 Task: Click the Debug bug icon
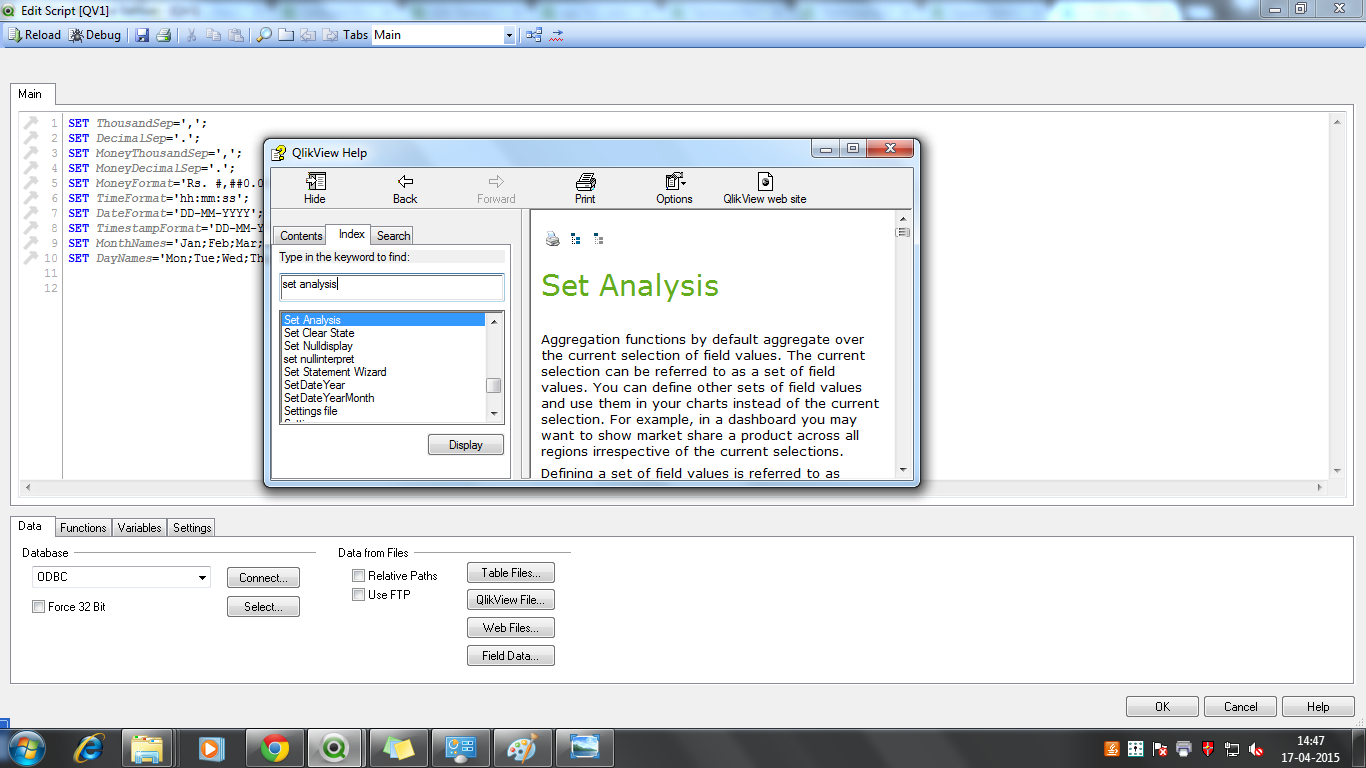(77, 35)
